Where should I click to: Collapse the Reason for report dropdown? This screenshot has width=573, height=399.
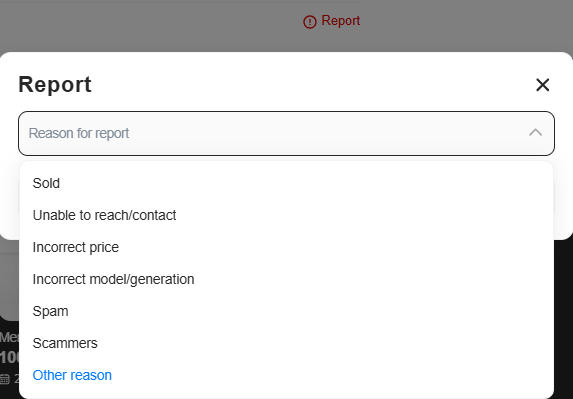click(286, 133)
